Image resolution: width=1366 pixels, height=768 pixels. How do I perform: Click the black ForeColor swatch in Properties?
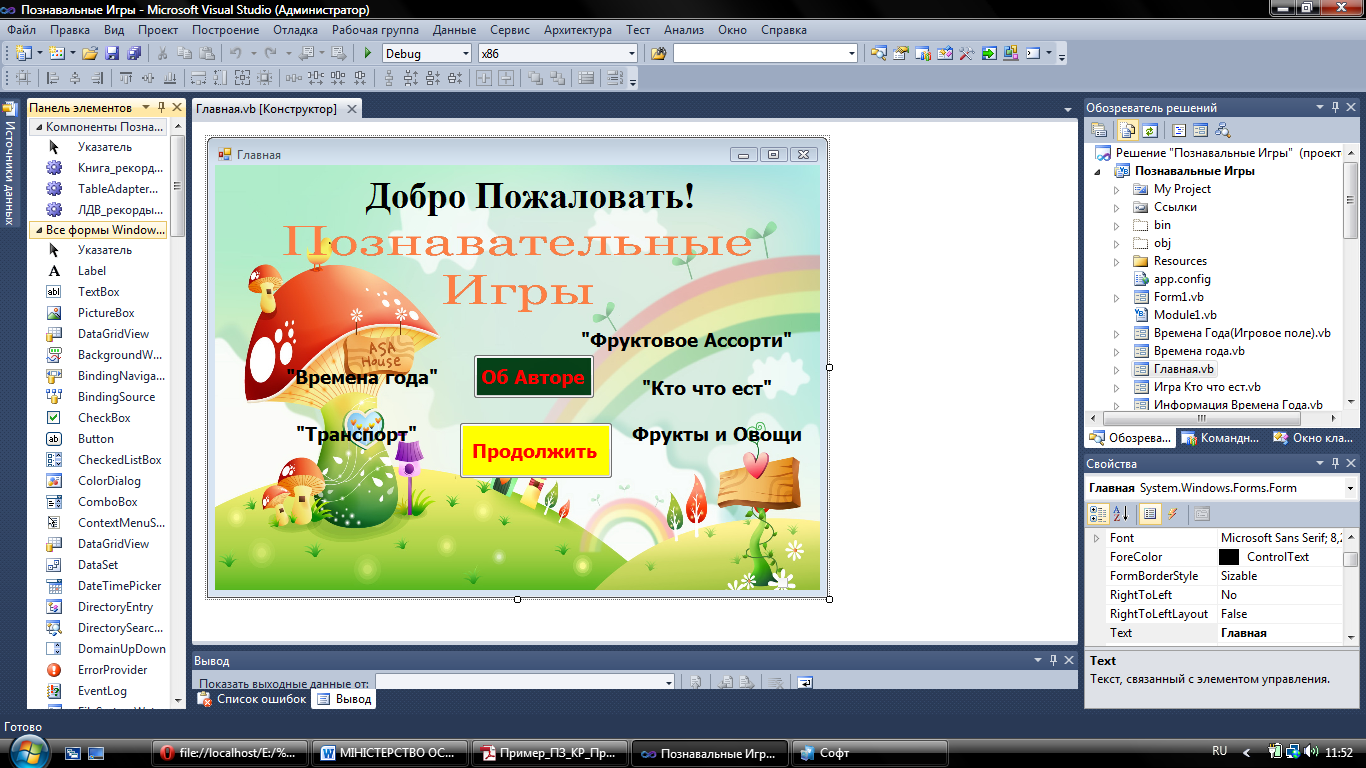pyautogui.click(x=1228, y=557)
